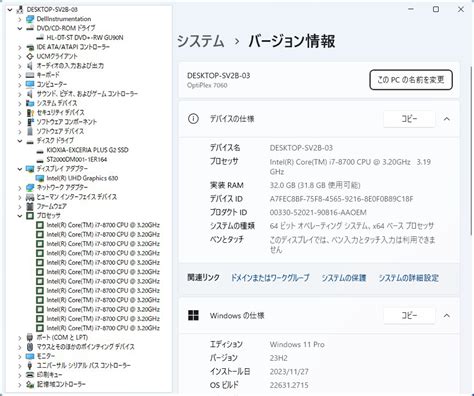Click the ST2000DM001-1ER164 drive icon

pyautogui.click(x=40, y=160)
